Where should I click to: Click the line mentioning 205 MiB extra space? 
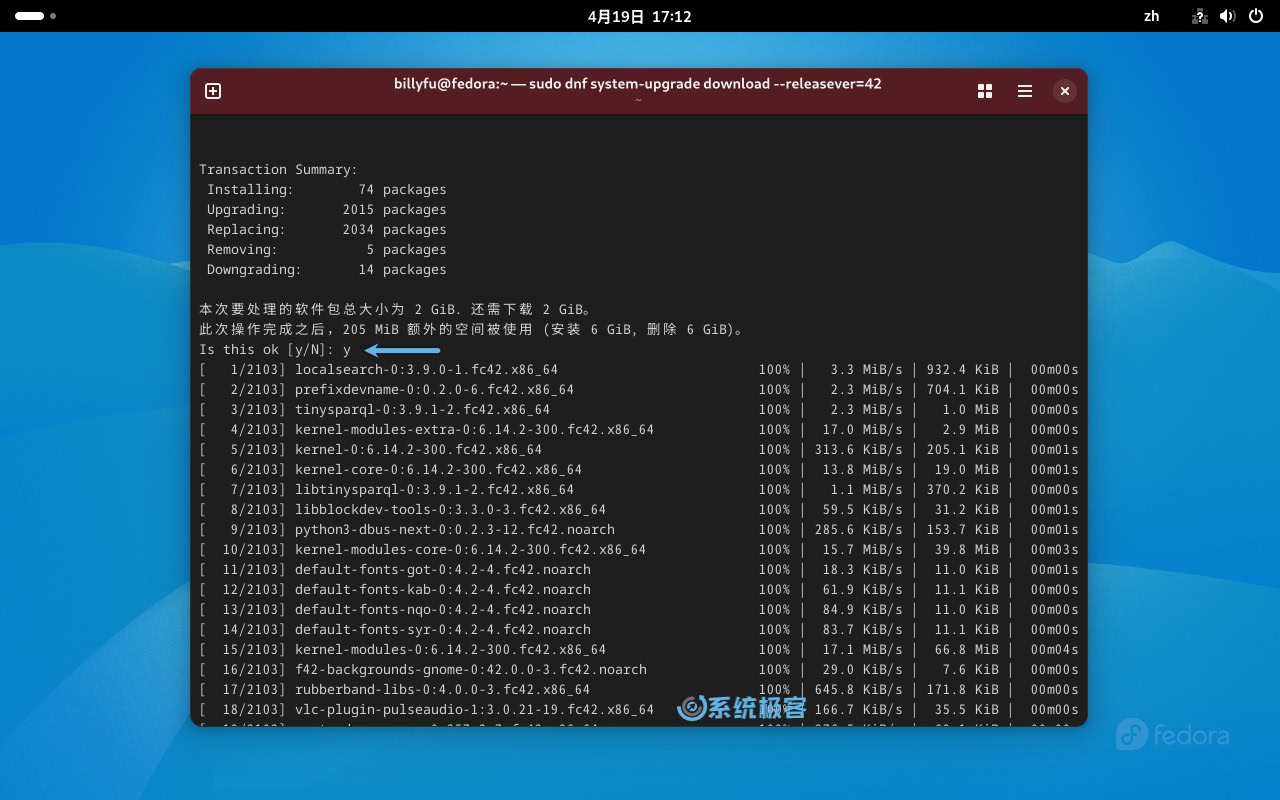(x=471, y=329)
